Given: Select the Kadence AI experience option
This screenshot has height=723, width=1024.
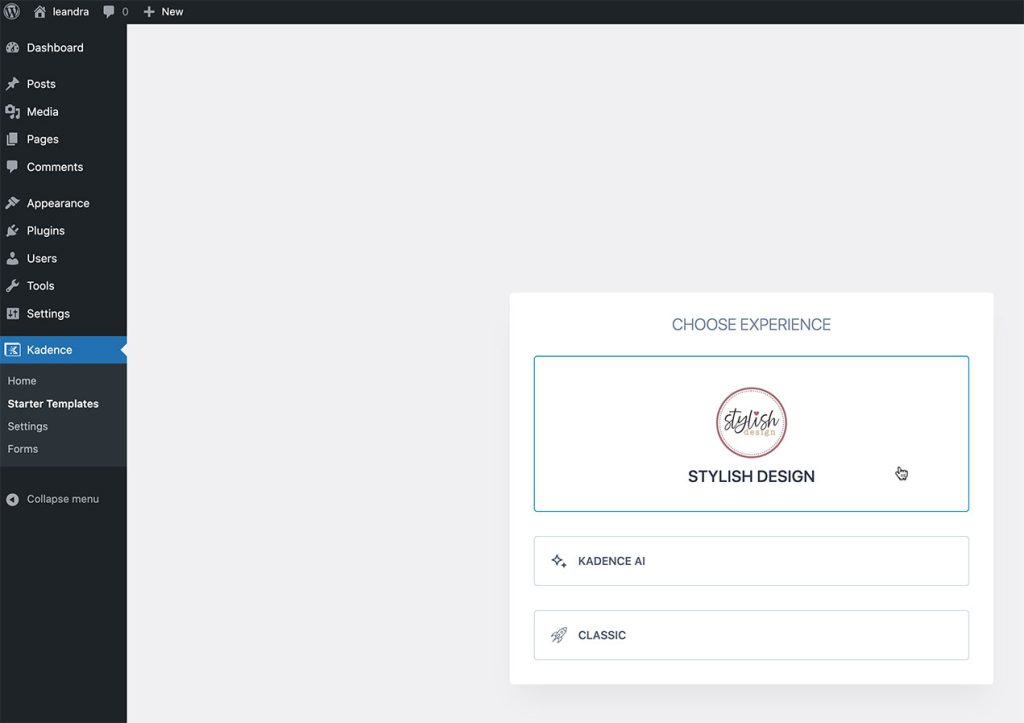Looking at the screenshot, I should [751, 561].
